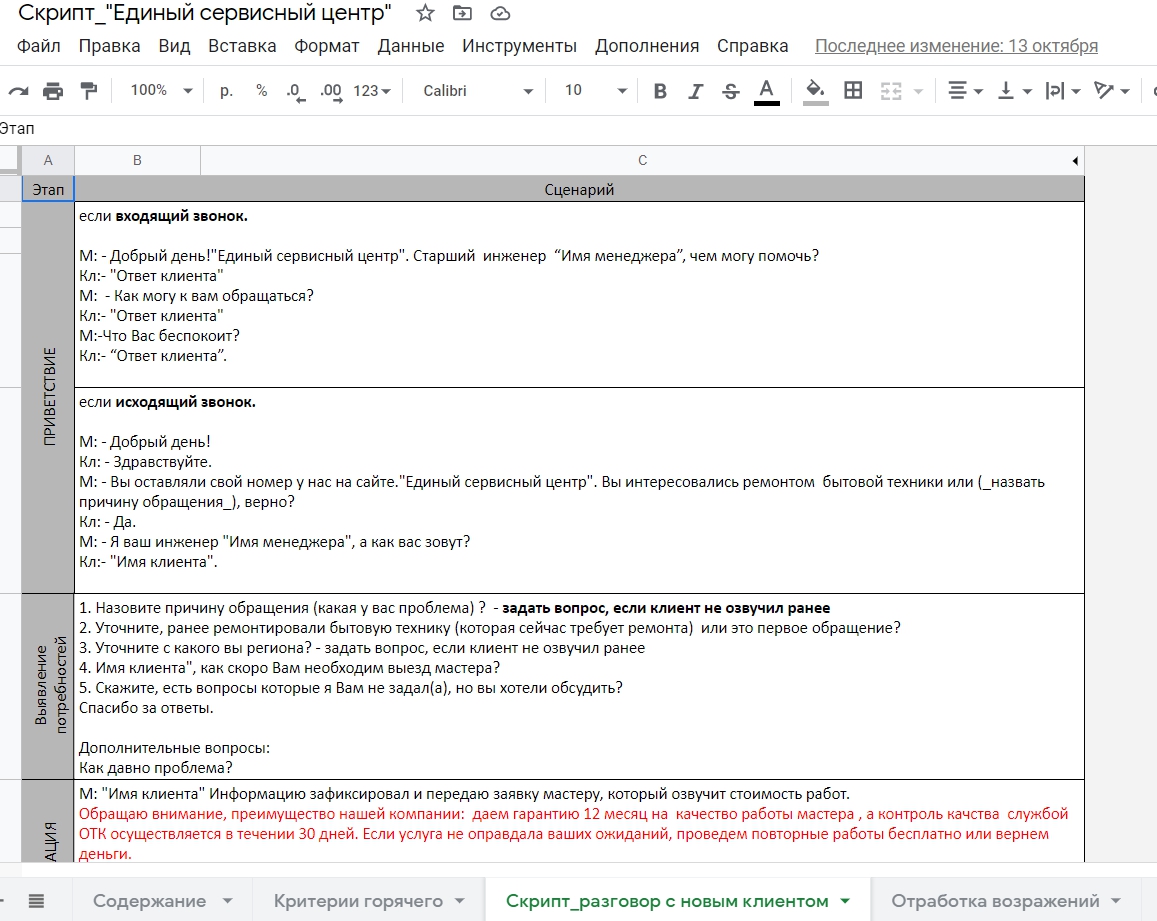
Task: Apply the р. currency format button
Action: pyautogui.click(x=226, y=91)
